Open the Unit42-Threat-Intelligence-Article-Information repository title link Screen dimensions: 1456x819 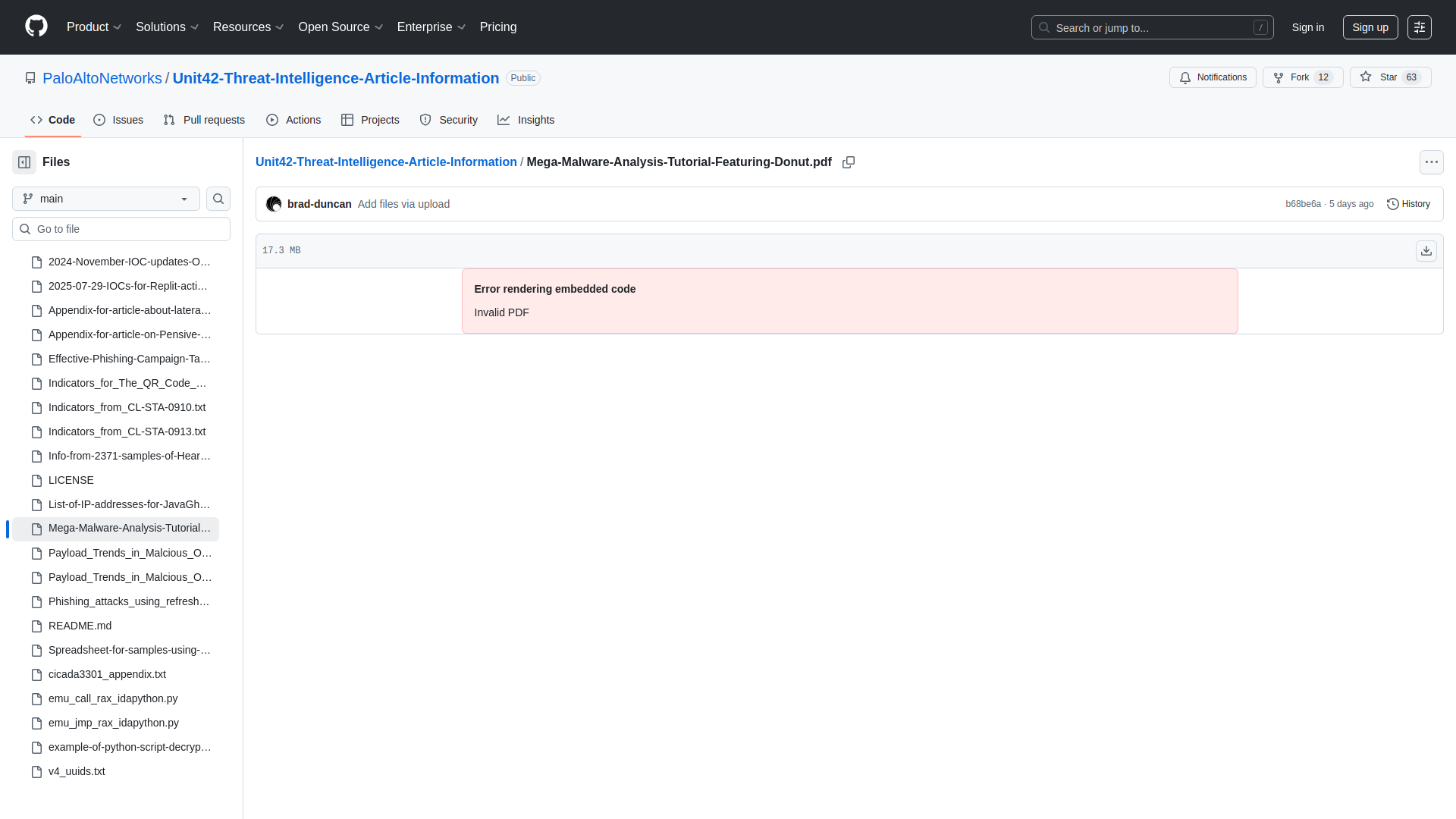pos(336,78)
